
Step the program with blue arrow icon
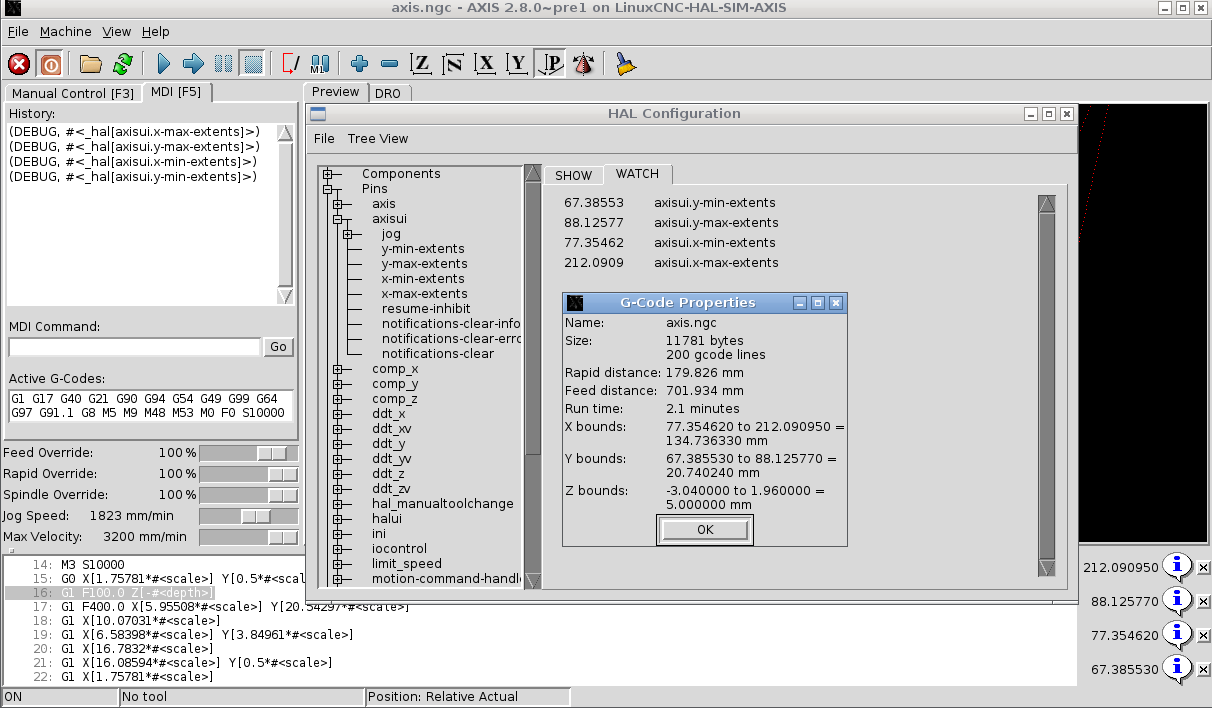pyautogui.click(x=194, y=64)
